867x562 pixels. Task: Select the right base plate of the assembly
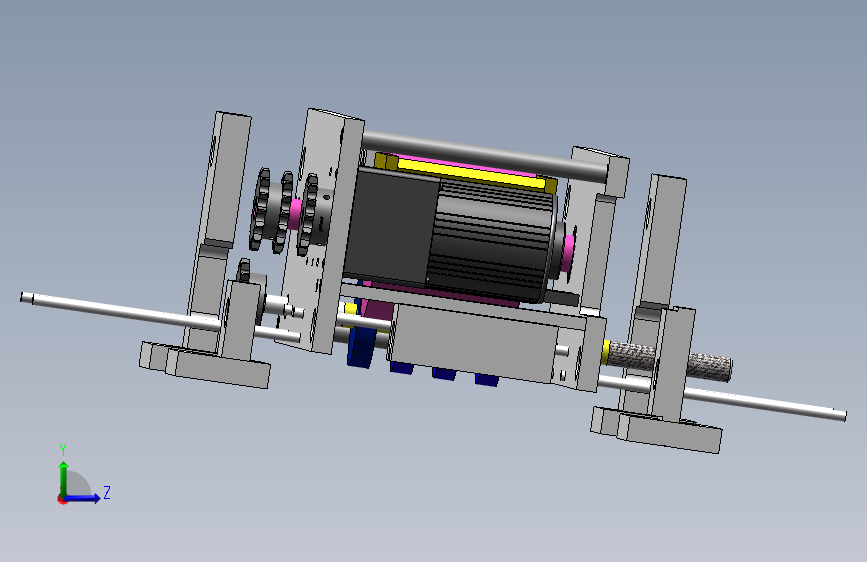click(656, 431)
